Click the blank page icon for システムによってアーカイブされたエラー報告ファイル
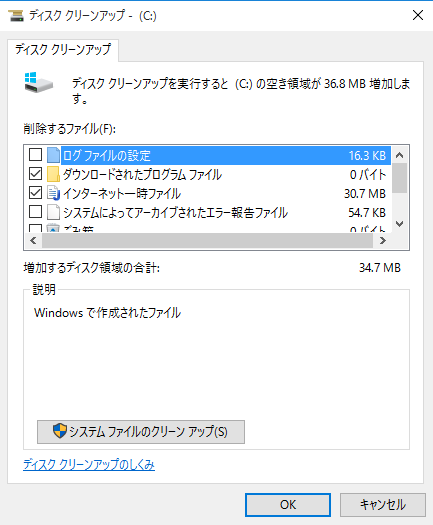Screen dimensions: 433x525 53,213
